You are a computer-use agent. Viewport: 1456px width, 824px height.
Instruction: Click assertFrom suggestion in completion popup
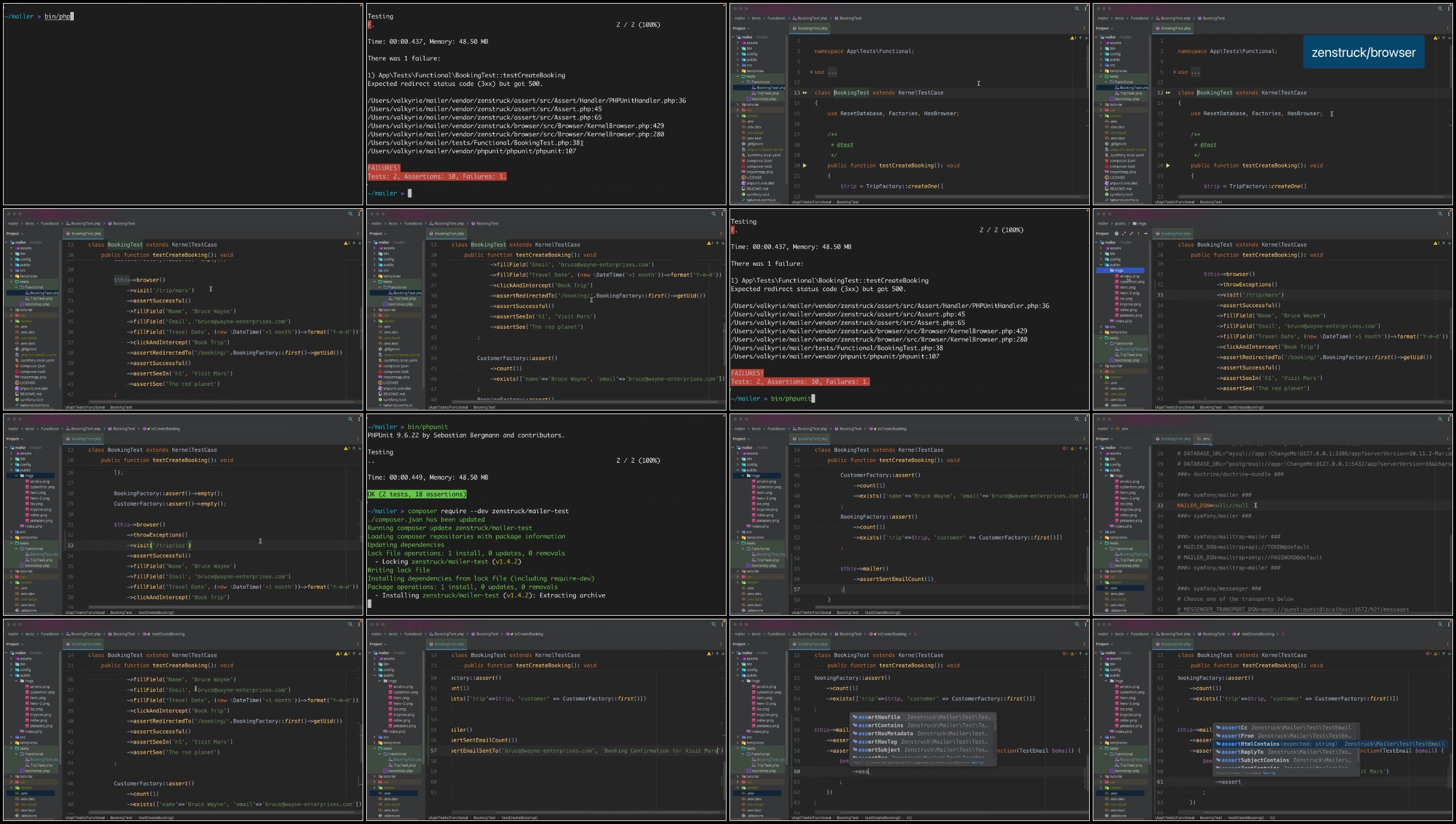pyautogui.click(x=1285, y=736)
